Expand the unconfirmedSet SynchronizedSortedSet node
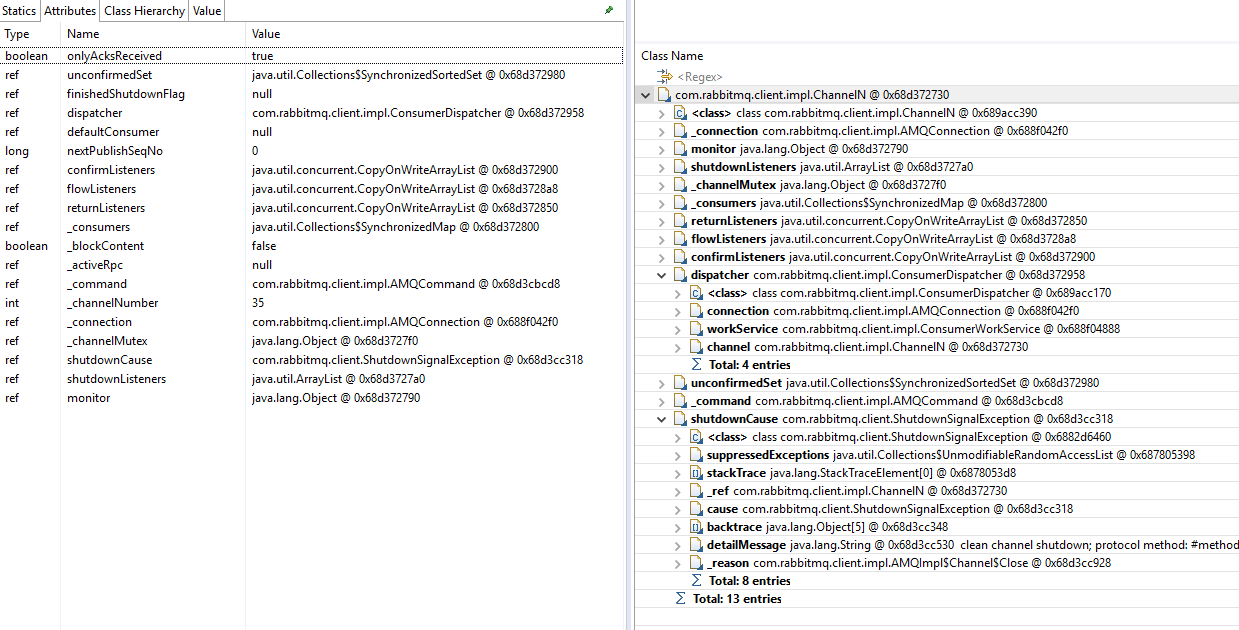This screenshot has height=630, width=1239. (662, 383)
